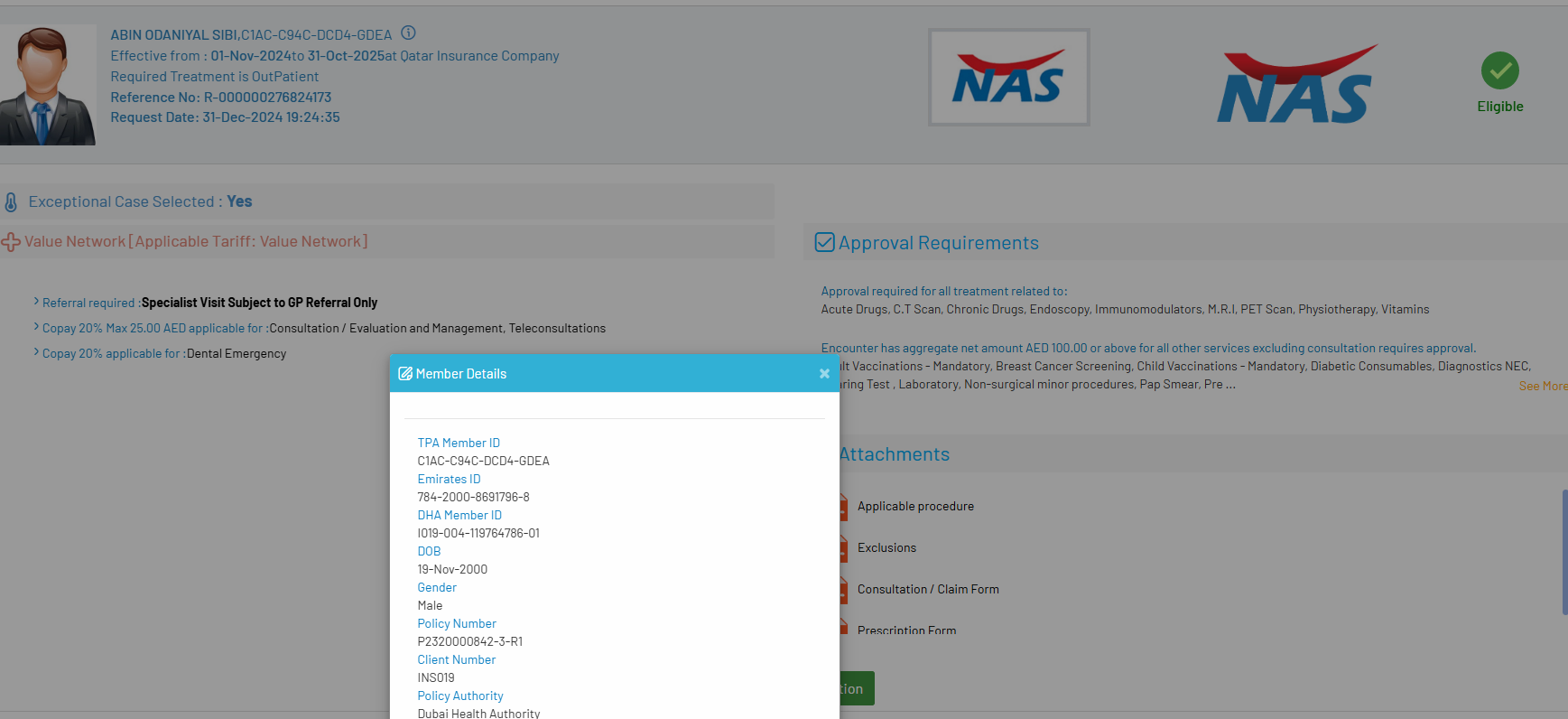Click See More in Approval Requirements
Viewport: 1568px width, 719px height.
(x=1542, y=386)
